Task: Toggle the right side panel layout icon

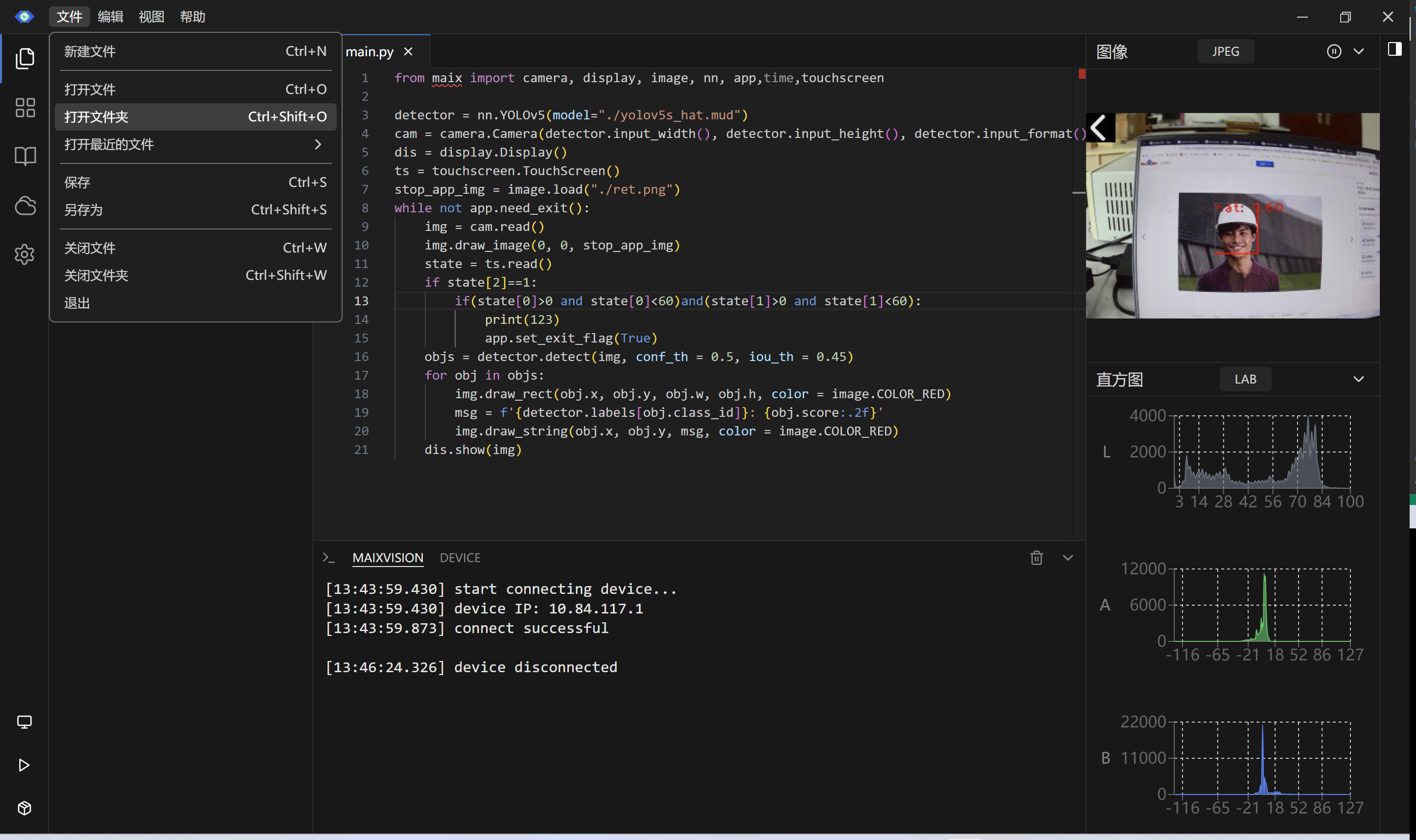Action: coord(1394,49)
